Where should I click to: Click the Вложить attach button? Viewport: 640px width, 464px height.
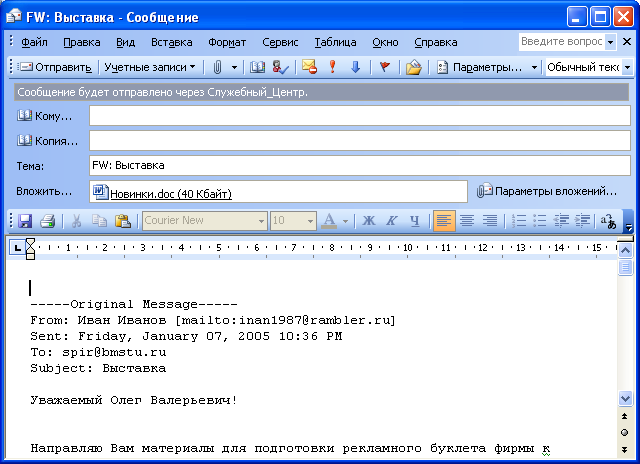(x=44, y=191)
